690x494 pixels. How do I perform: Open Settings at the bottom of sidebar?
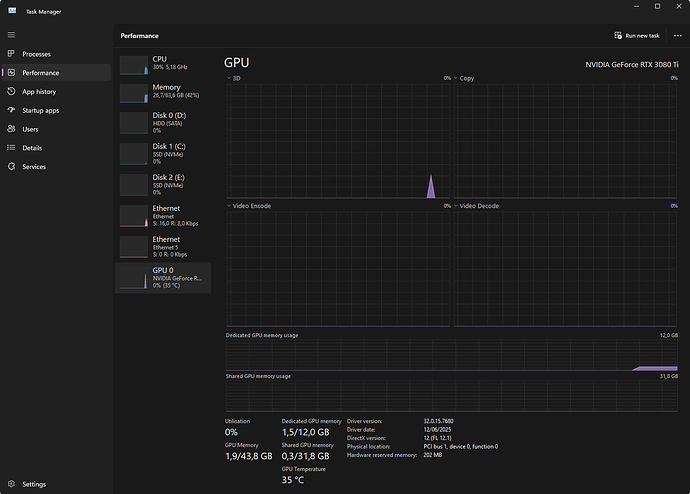(x=56, y=484)
